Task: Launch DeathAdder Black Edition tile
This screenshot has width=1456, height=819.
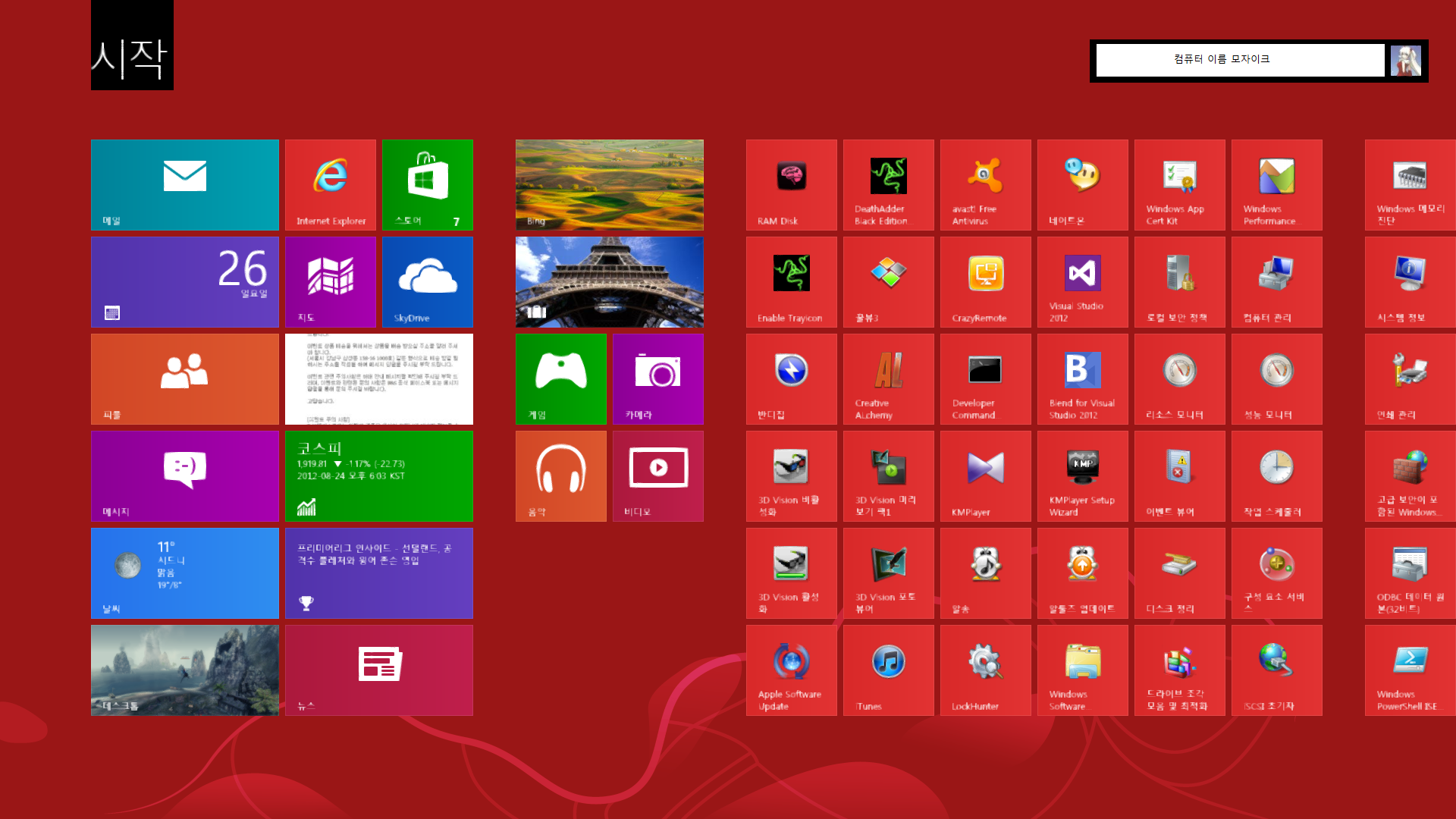Action: (889, 185)
